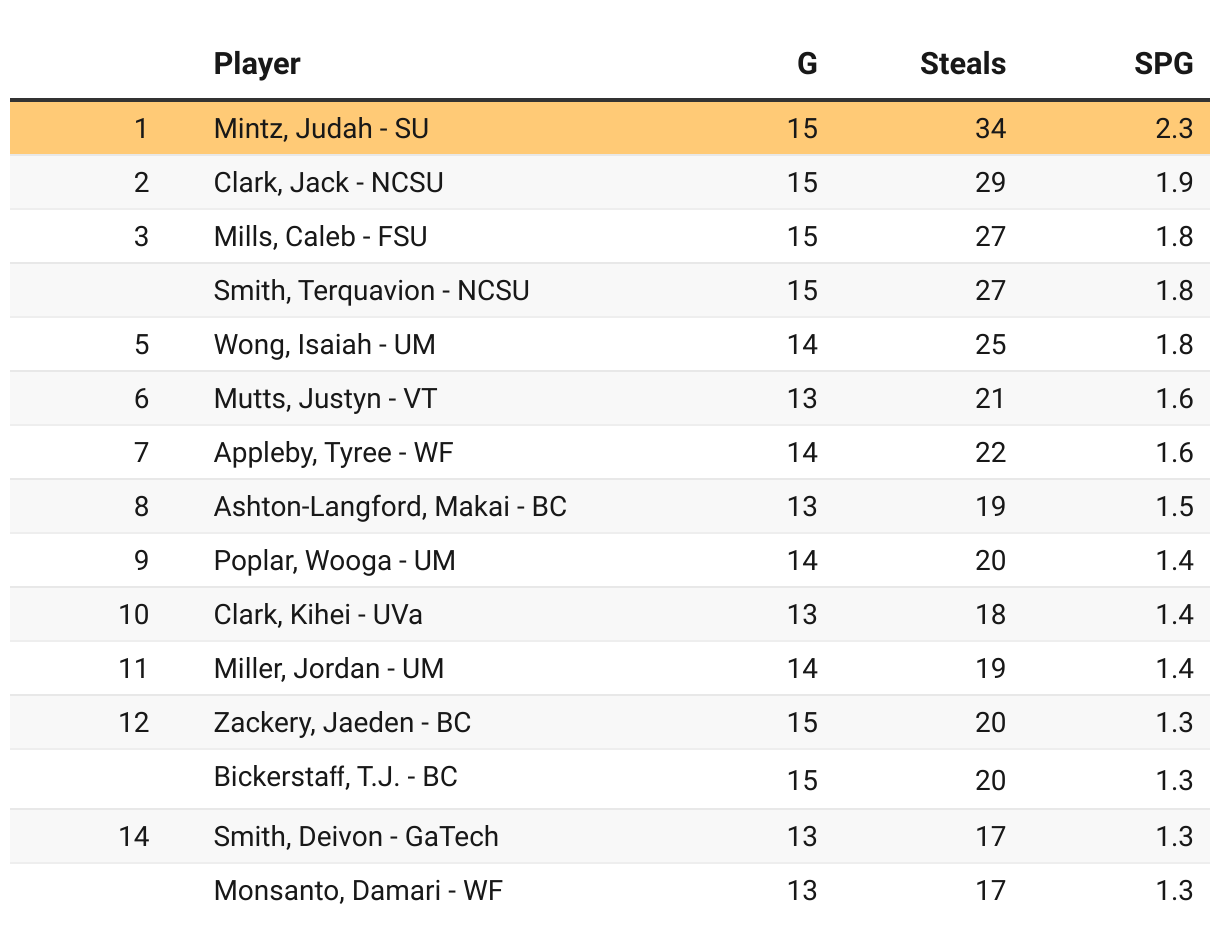Click Mutts, Justyn - VT name

325,398
